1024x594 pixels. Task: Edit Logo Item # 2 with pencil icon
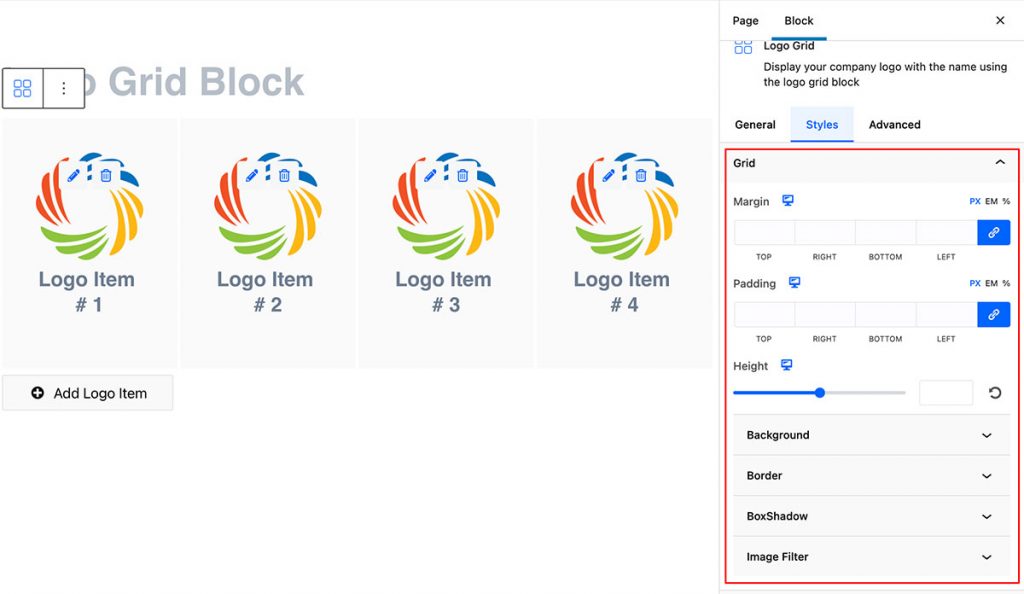251,175
